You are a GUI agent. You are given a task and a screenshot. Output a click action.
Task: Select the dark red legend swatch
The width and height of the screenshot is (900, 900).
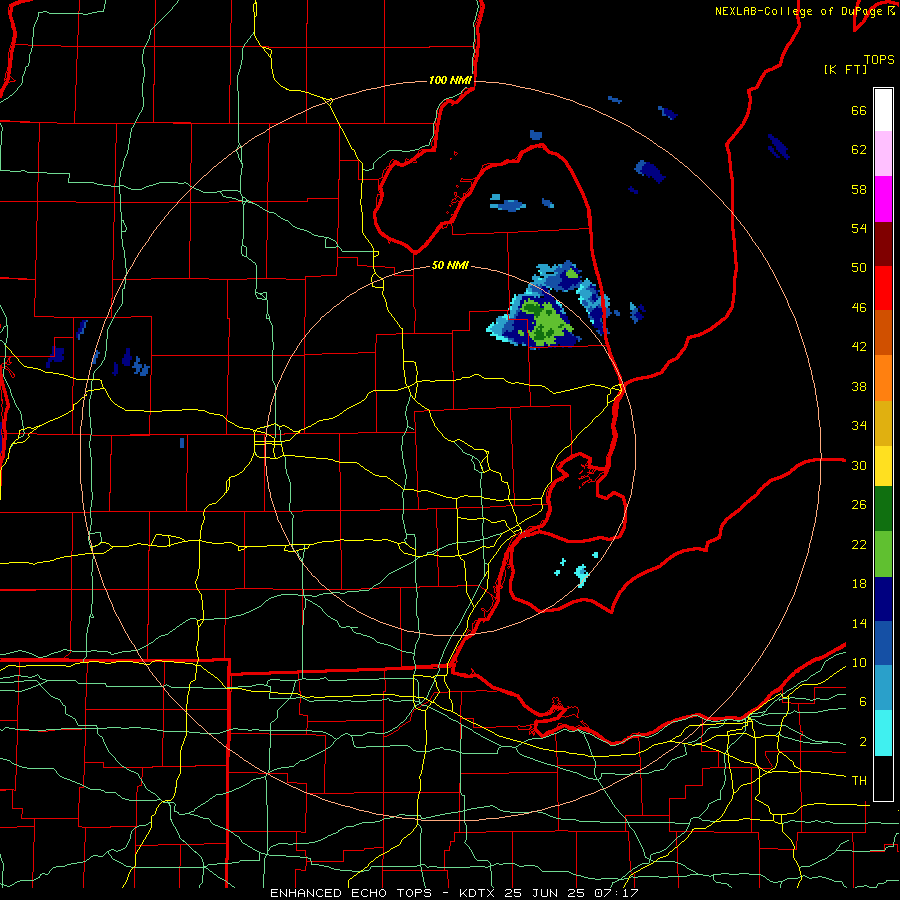coord(883,244)
